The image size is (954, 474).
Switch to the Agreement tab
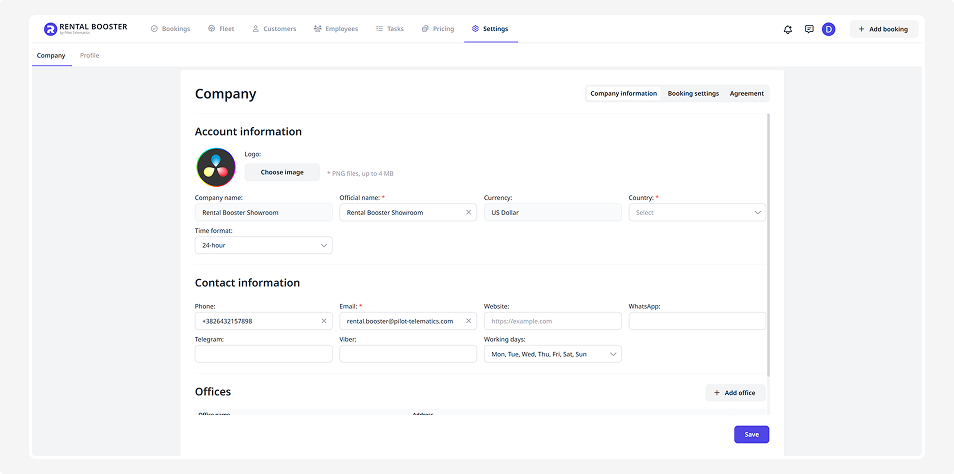click(x=746, y=93)
